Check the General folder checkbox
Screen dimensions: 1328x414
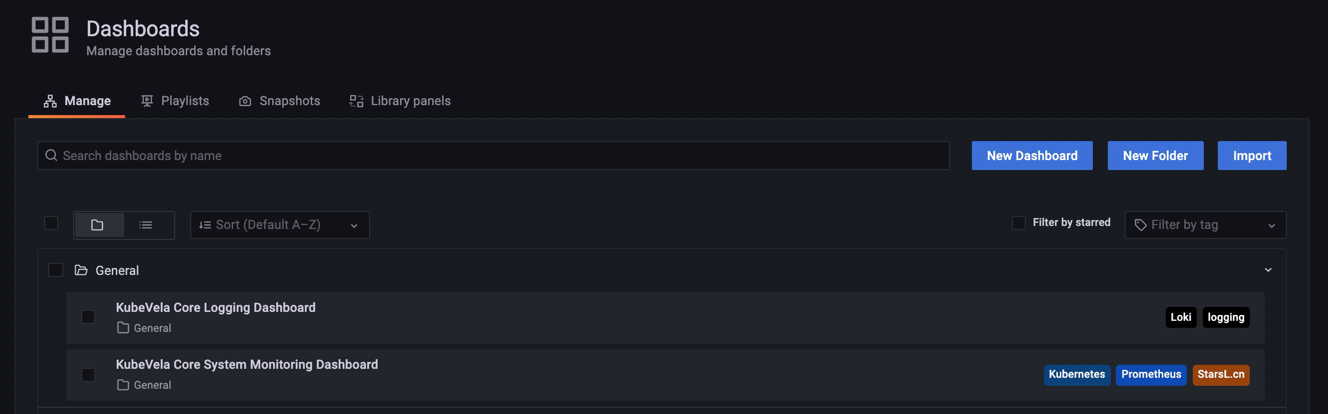[x=56, y=270]
